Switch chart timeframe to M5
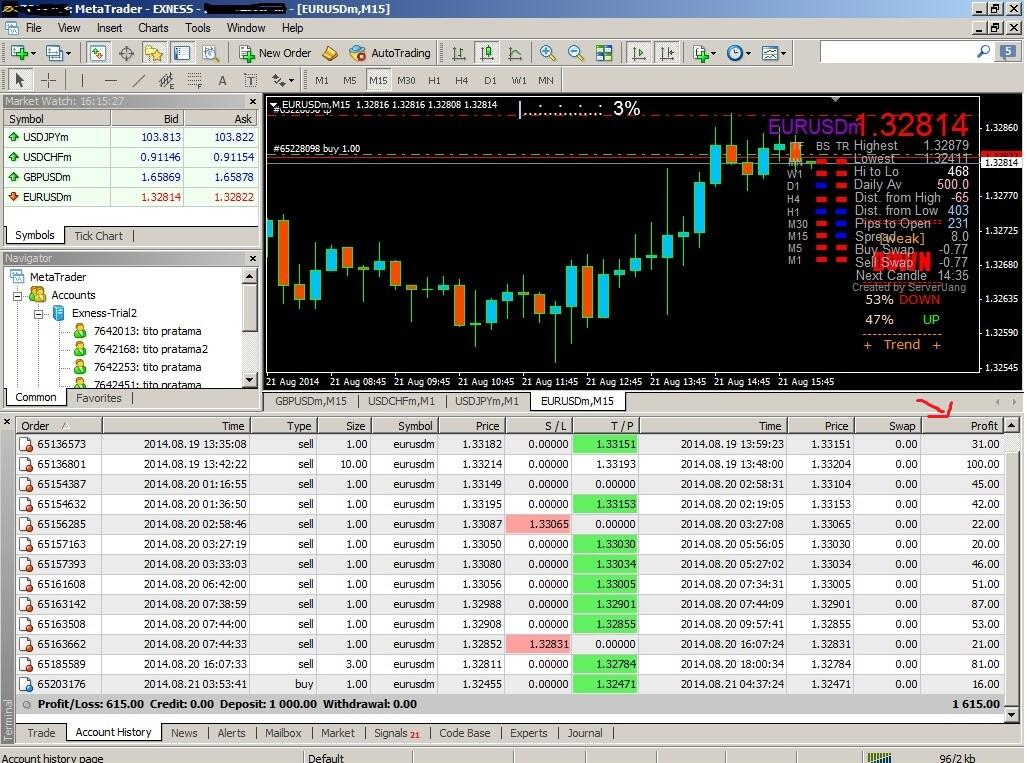1027x763 pixels. click(350, 81)
